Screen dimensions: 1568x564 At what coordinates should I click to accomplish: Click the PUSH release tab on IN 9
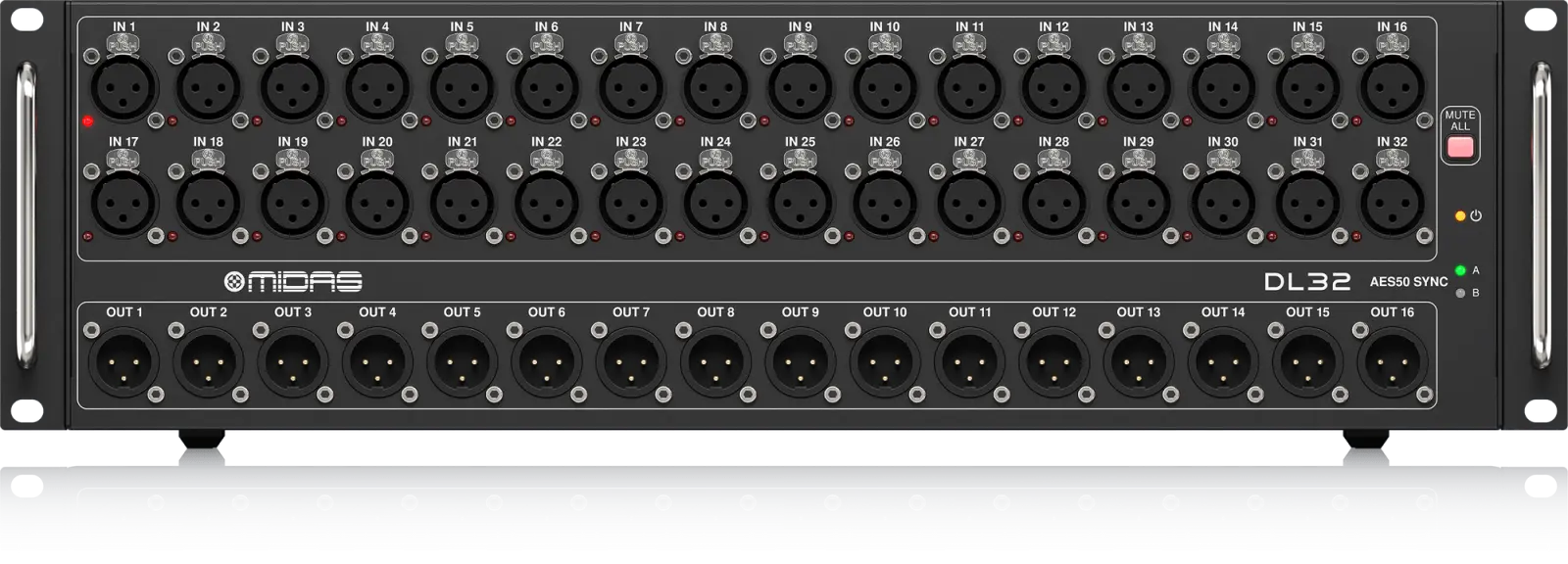[x=800, y=44]
